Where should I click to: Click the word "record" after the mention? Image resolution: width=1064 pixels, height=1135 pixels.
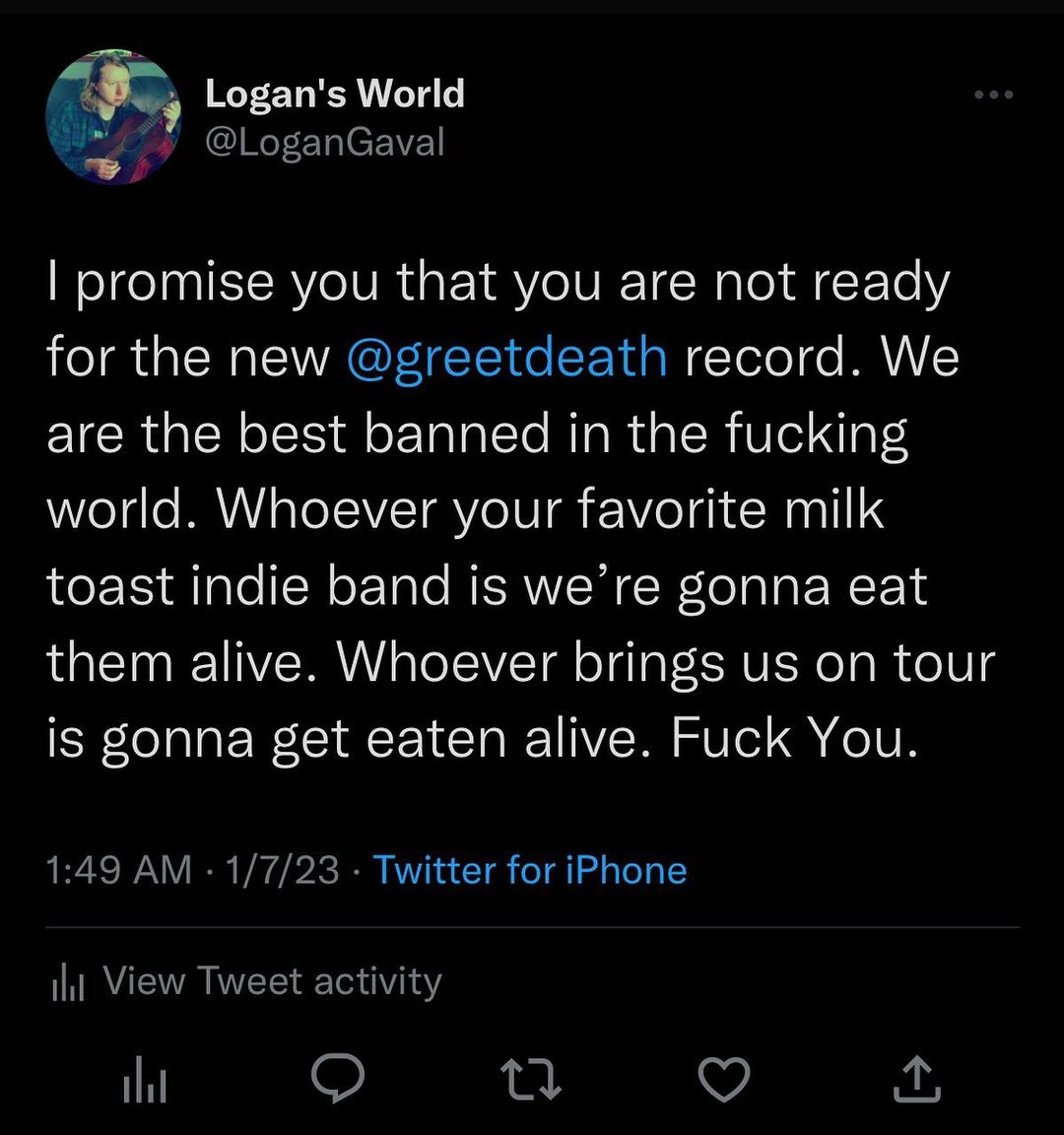pos(765,357)
